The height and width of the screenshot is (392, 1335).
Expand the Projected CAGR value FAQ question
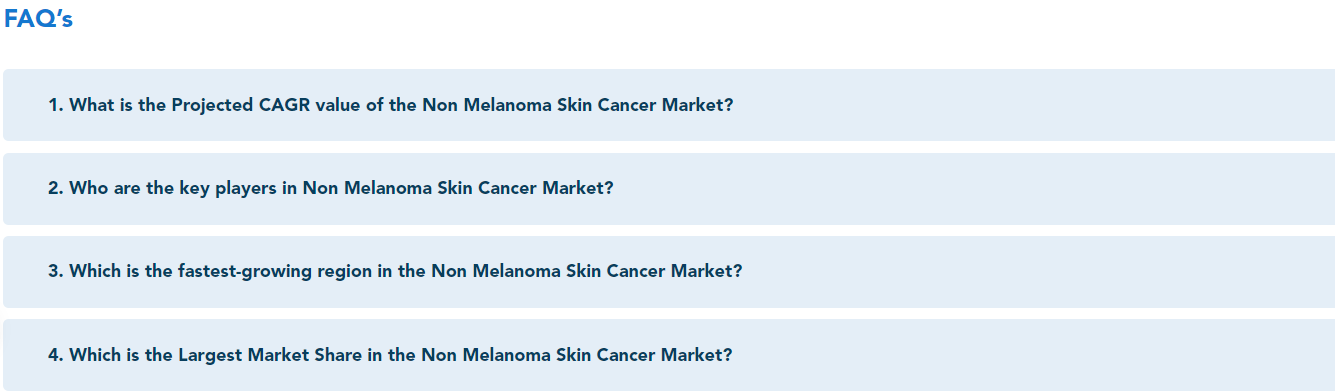click(668, 105)
